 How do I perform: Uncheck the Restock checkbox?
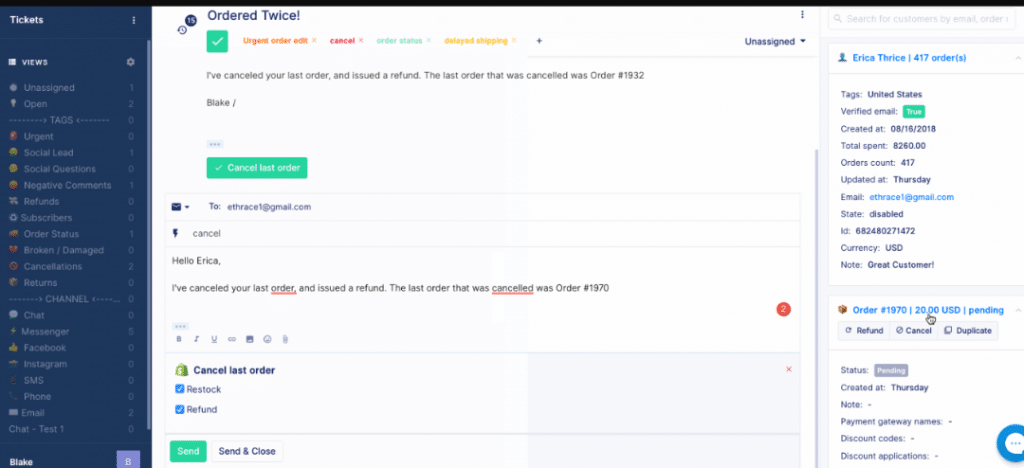click(x=180, y=389)
